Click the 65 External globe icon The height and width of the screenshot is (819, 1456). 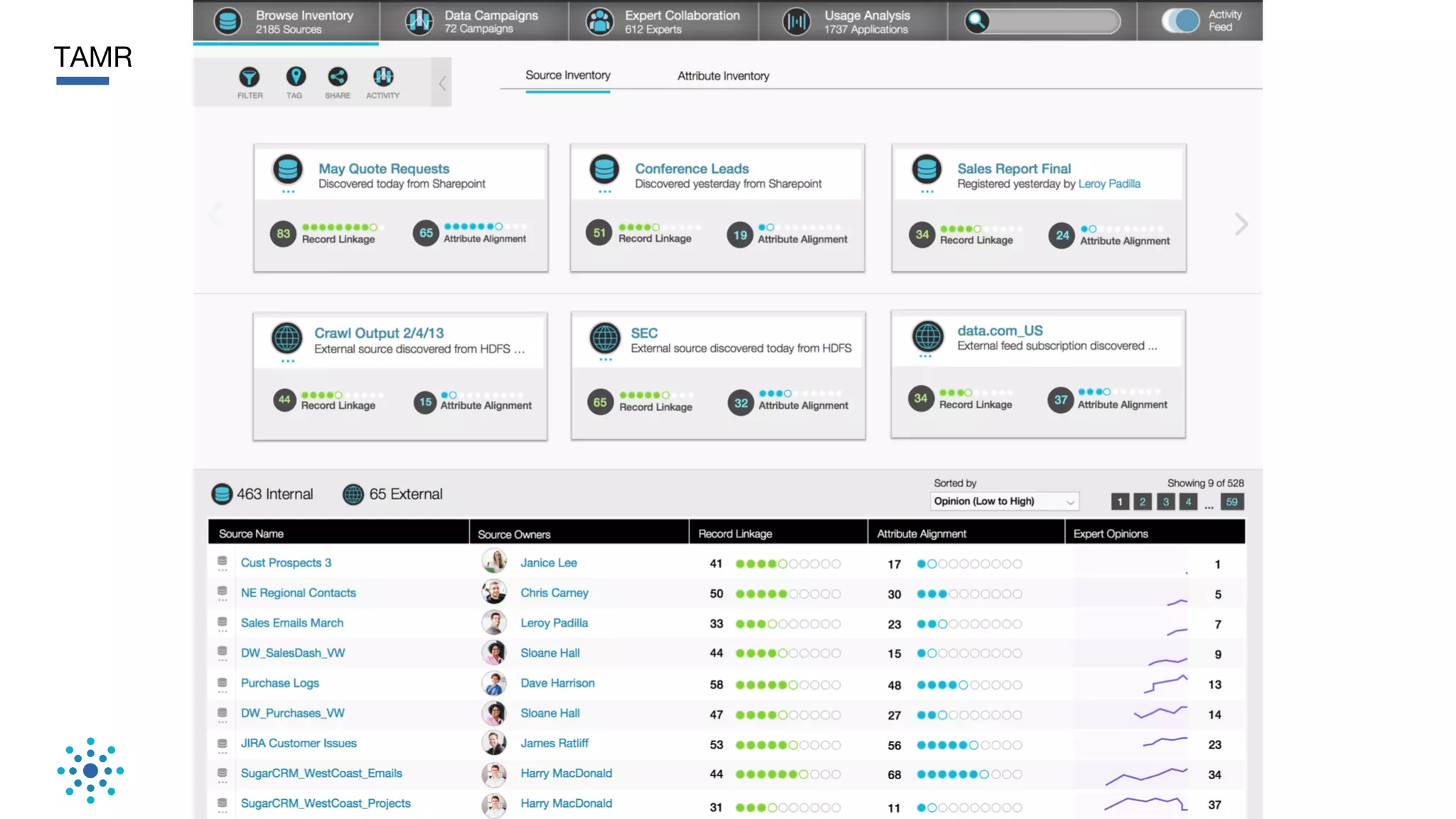point(353,494)
